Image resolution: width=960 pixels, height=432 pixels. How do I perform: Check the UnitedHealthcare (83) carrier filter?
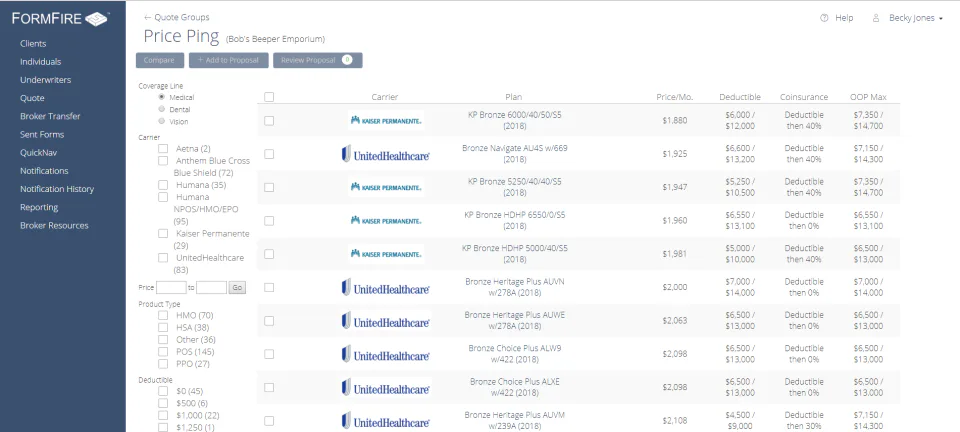tap(163, 258)
